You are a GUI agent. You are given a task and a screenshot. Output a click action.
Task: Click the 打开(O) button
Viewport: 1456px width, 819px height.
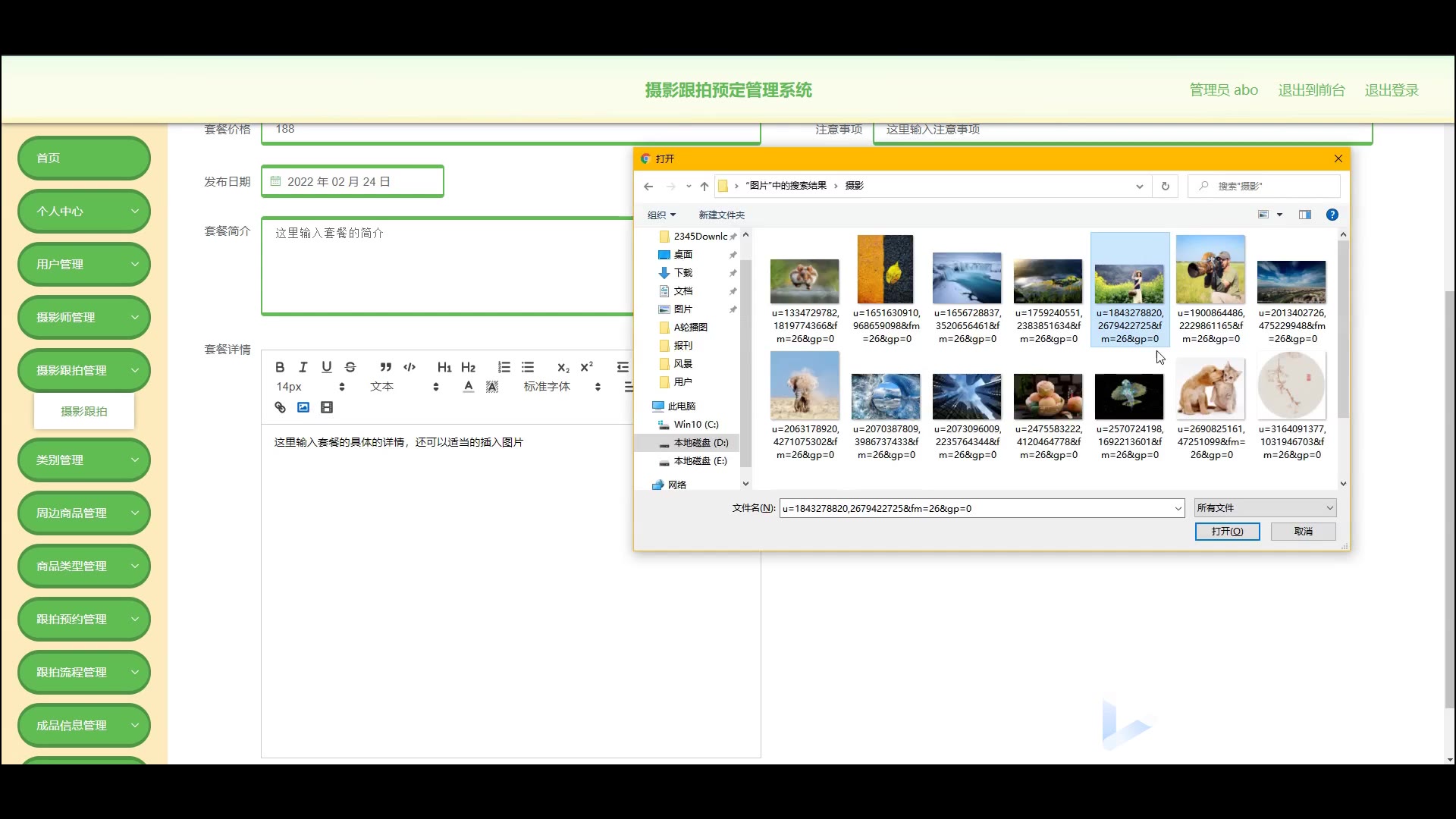pos(1227,531)
